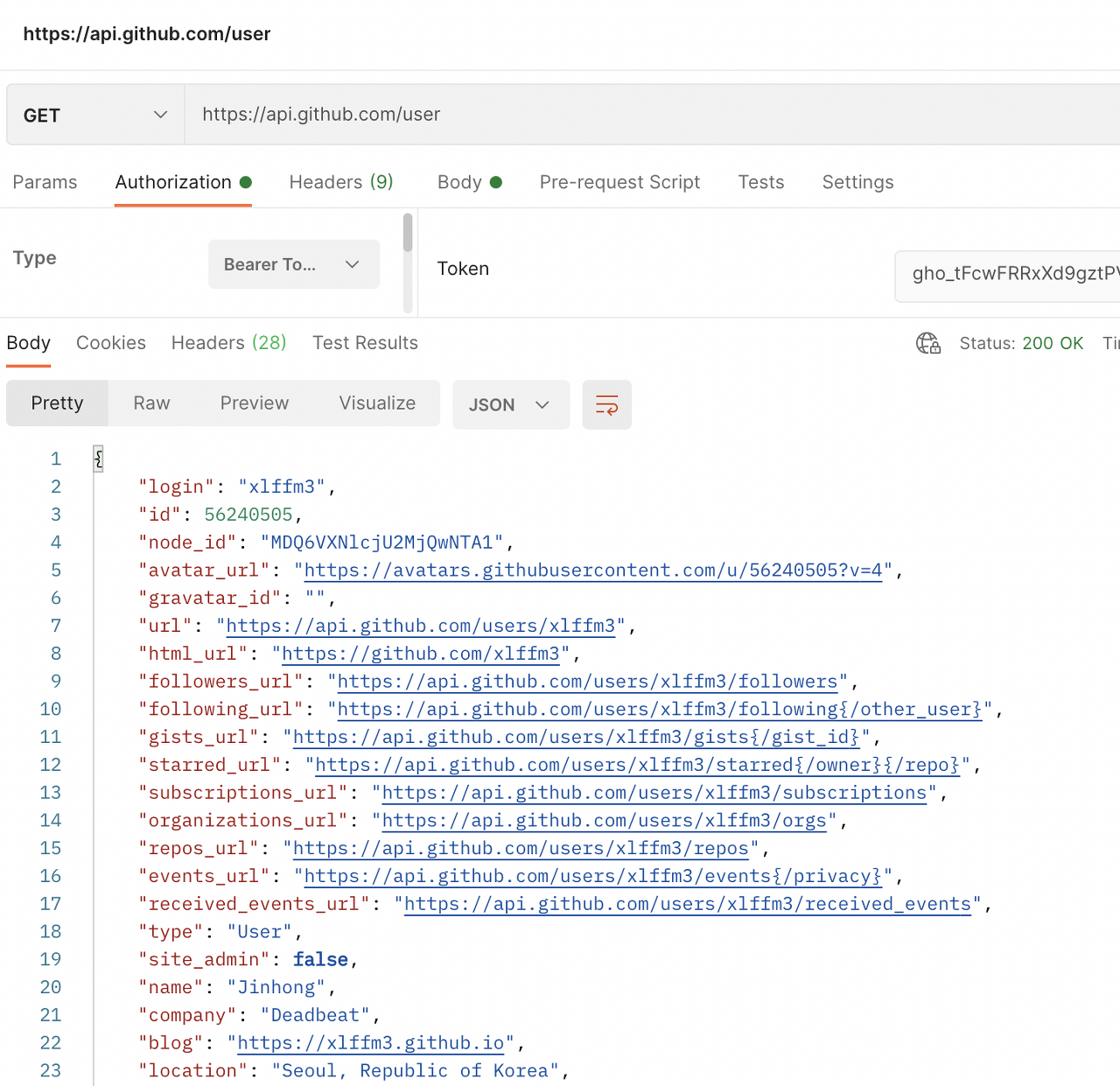The height and width of the screenshot is (1086, 1120).
Task: Open the api.github.com/users/xlffm3 url link
Action: pos(420,627)
